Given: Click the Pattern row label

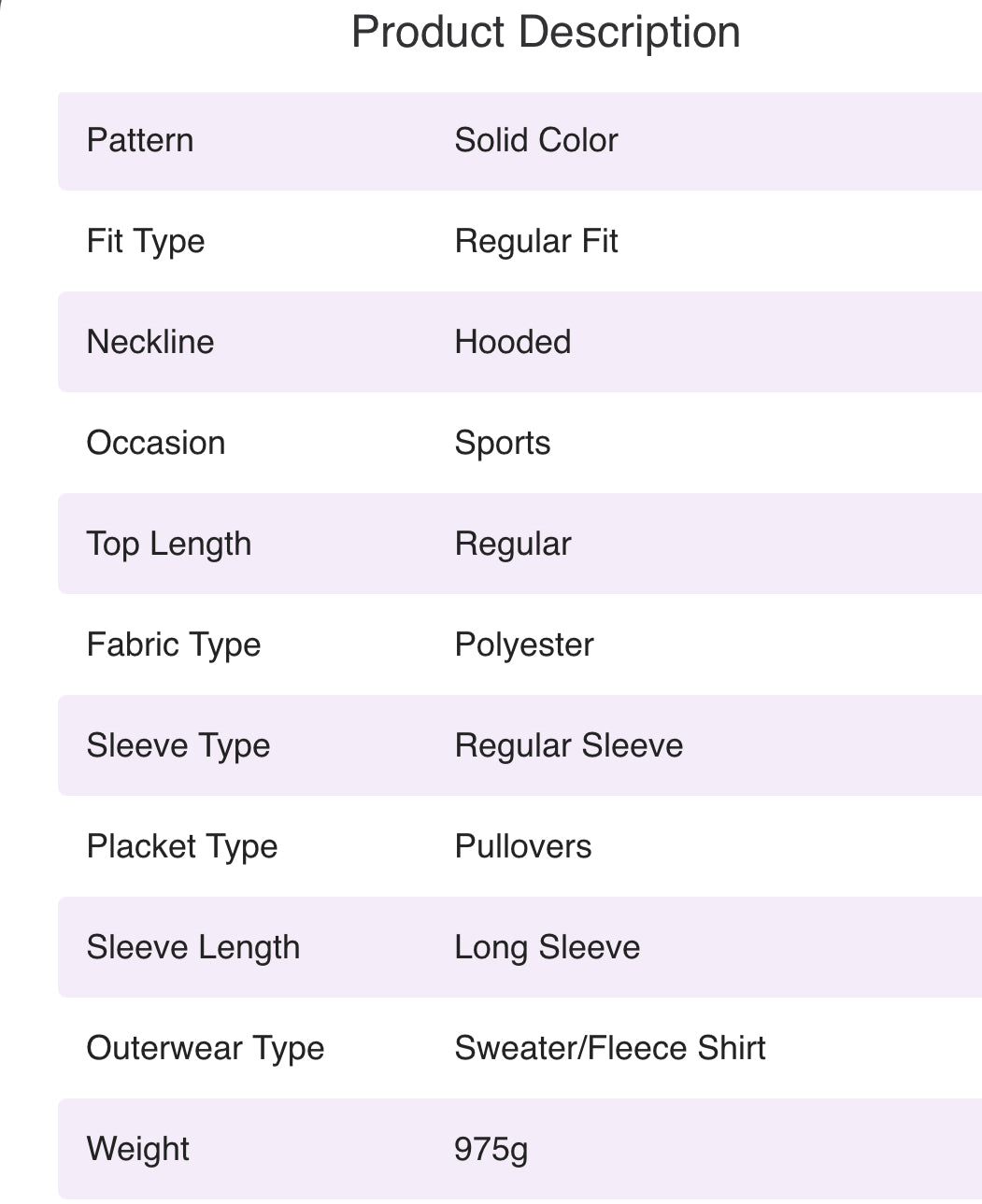Looking at the screenshot, I should click(140, 141).
